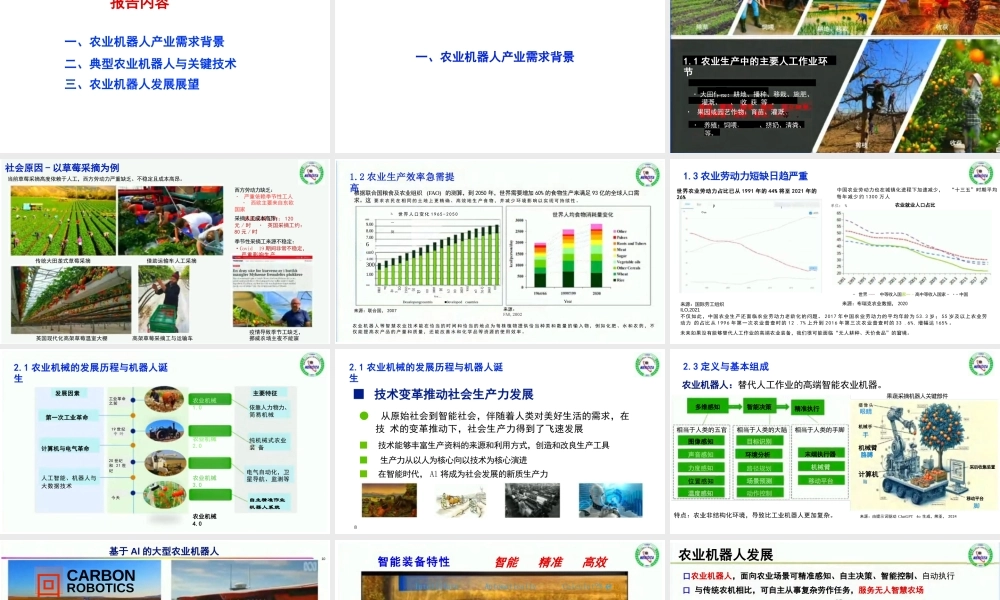Click the 计算机与电气革命 label
This screenshot has width=1000, height=600.
(x=65, y=448)
